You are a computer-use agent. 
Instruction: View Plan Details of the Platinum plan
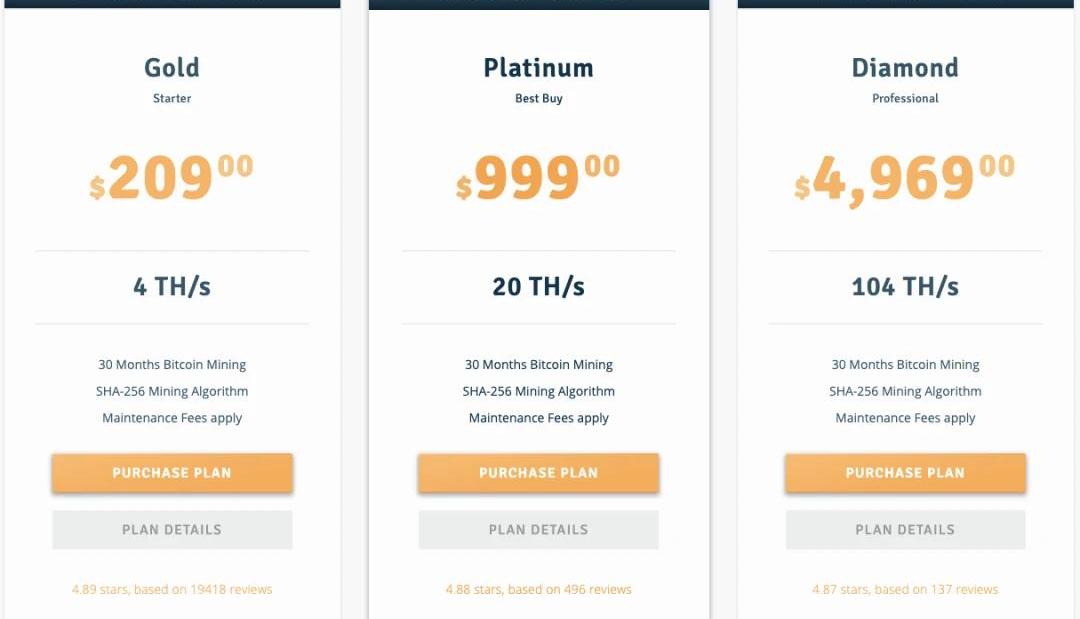(538, 530)
